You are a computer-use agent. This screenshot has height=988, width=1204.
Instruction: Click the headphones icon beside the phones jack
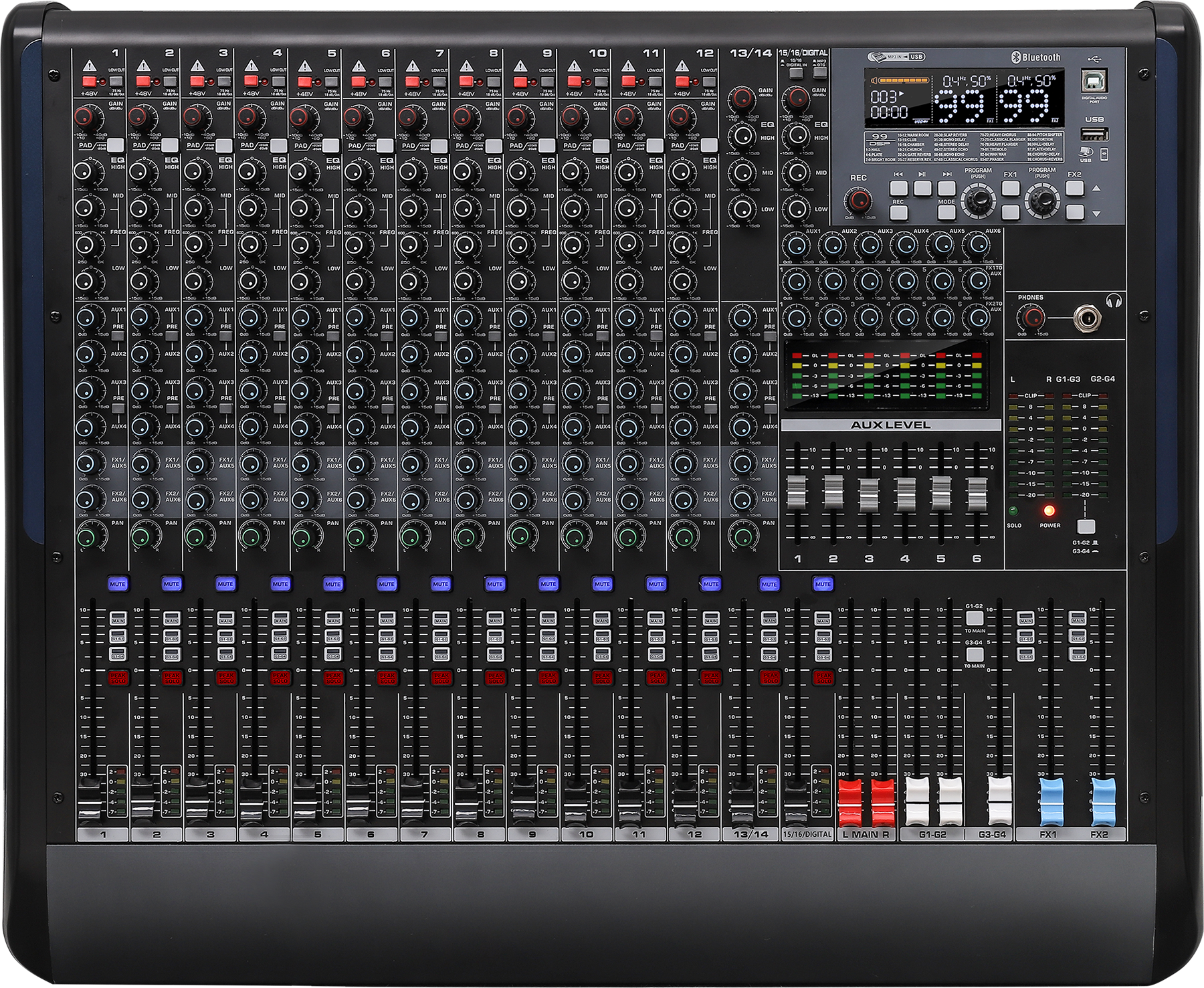tap(1113, 302)
